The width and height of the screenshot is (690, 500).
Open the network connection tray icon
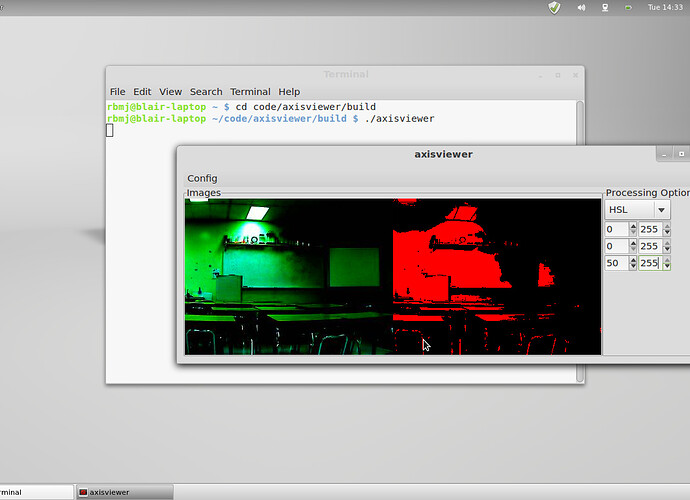click(x=605, y=7)
